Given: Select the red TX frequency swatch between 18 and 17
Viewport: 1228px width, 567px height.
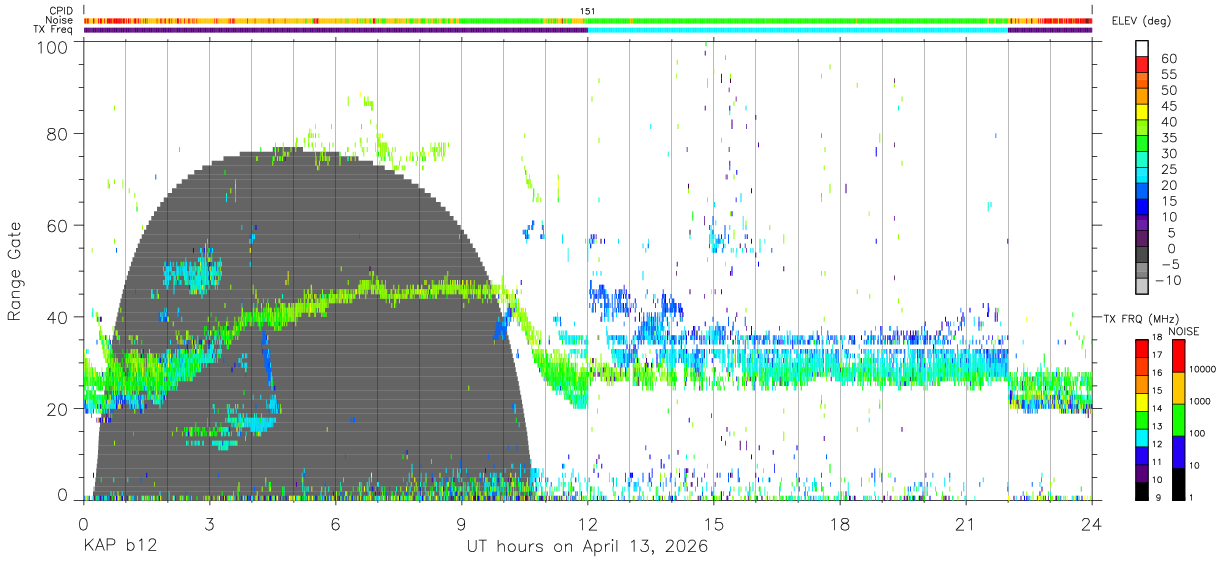Looking at the screenshot, I should tap(1142, 346).
